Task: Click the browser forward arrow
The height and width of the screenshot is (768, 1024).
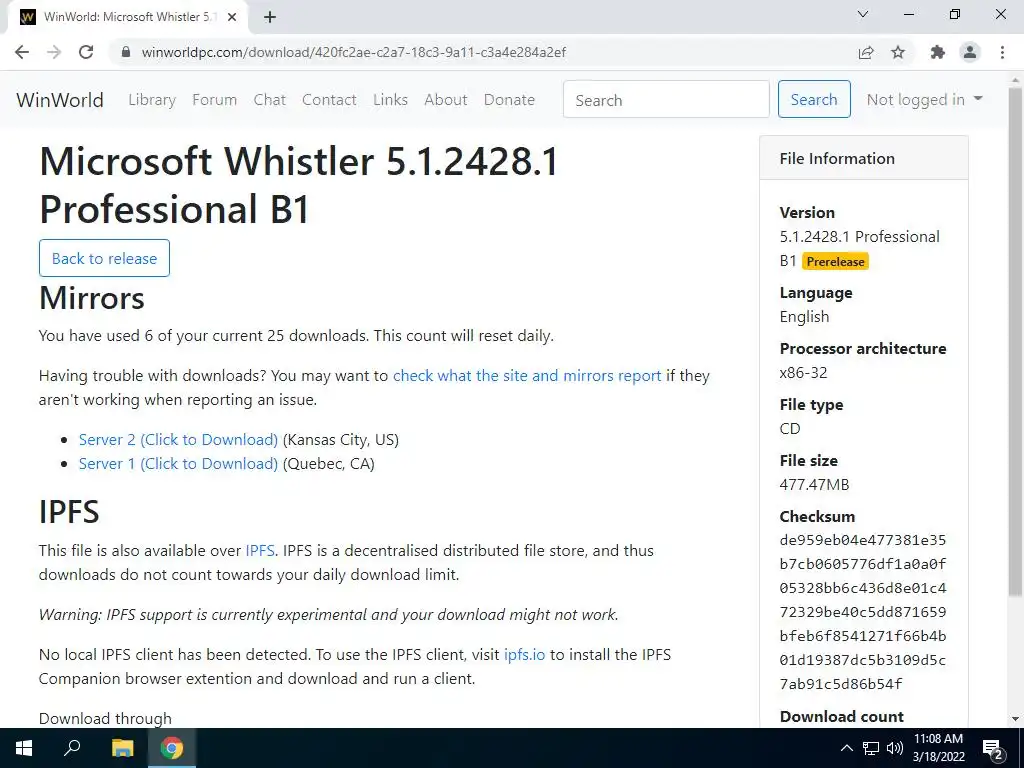Action: (54, 52)
